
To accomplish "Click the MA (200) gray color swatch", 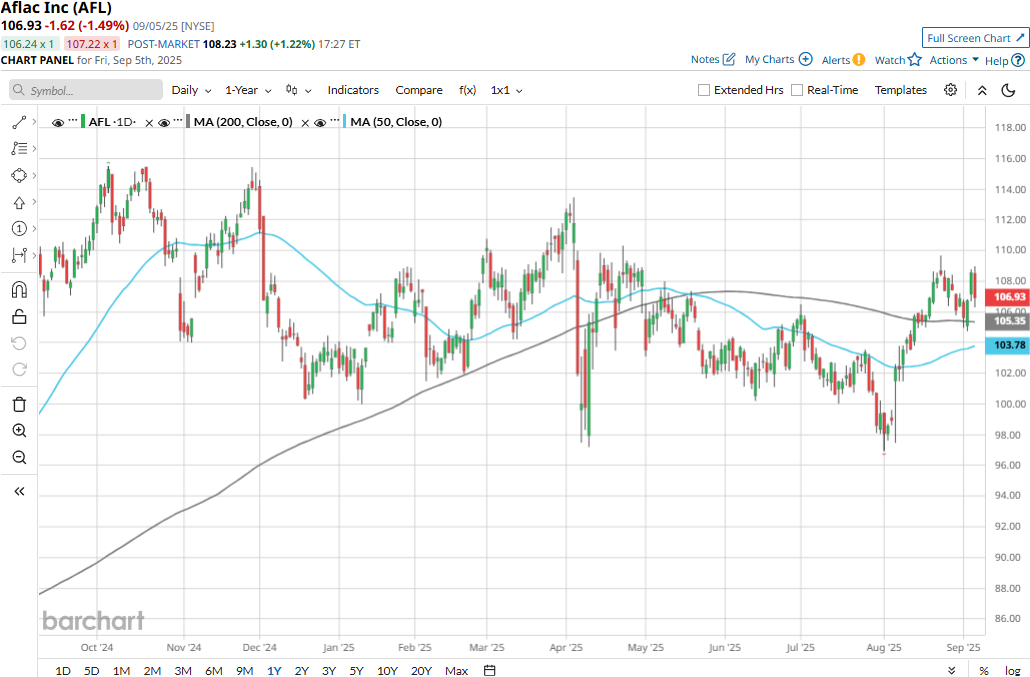I will point(188,121).
